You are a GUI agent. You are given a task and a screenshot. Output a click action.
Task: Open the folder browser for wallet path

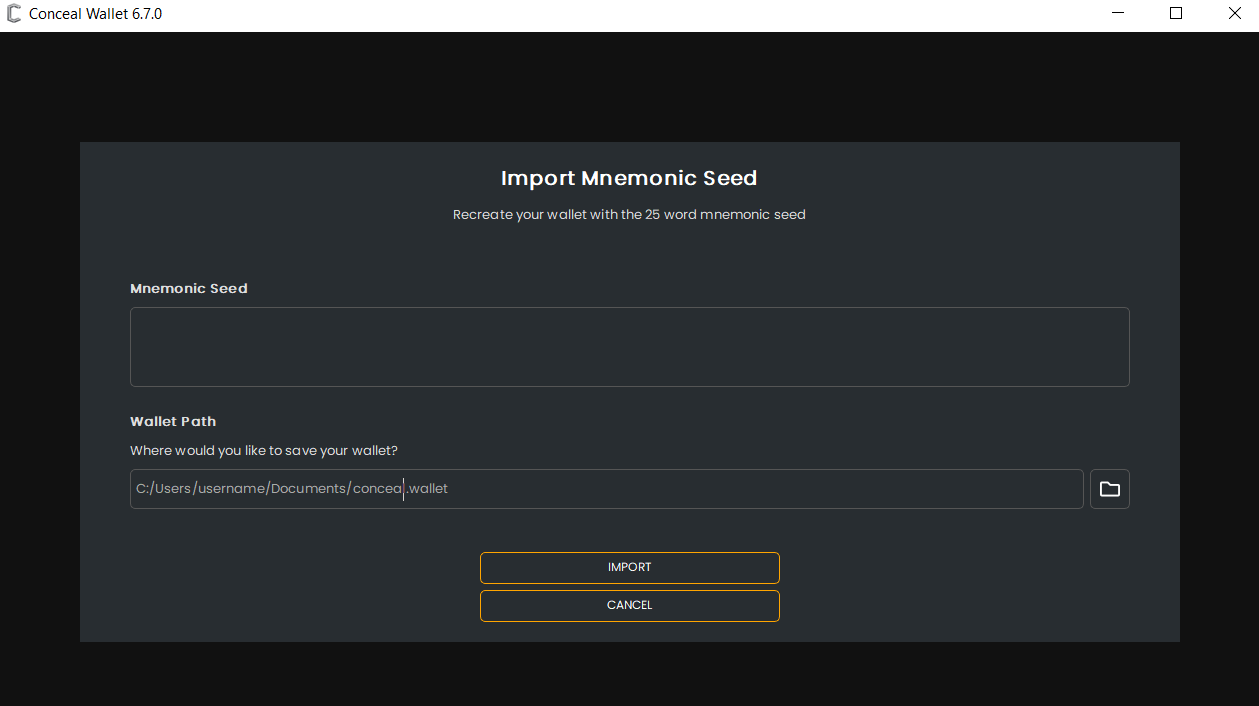coord(1109,489)
